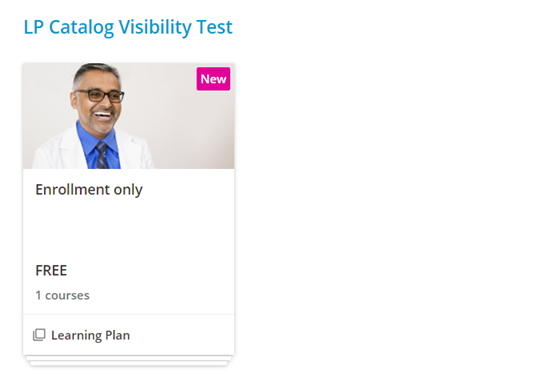Image resolution: width=535 pixels, height=391 pixels.
Task: Click the doctor's face in the thumbnail
Action: tap(98, 104)
